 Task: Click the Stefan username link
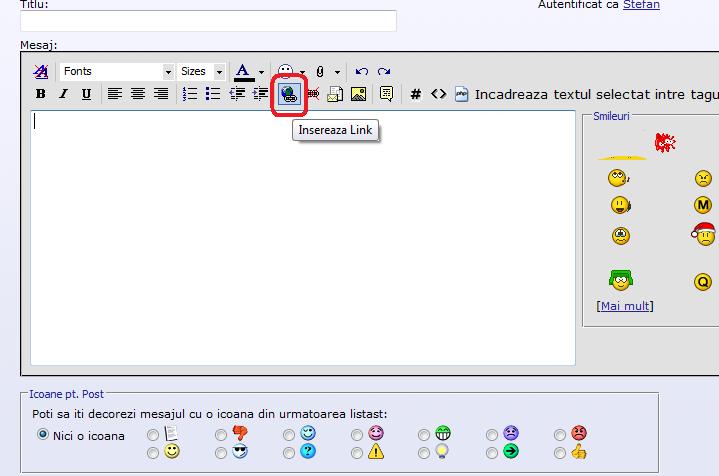click(x=641, y=5)
